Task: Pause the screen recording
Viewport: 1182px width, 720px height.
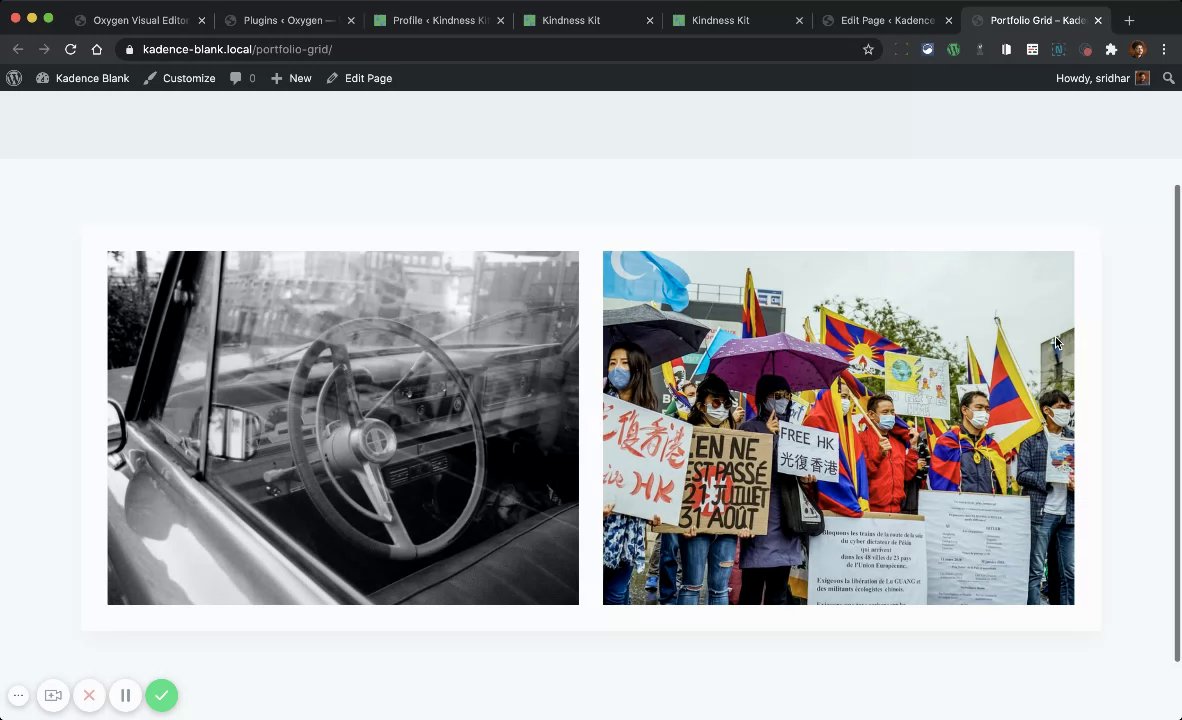Action: [125, 695]
